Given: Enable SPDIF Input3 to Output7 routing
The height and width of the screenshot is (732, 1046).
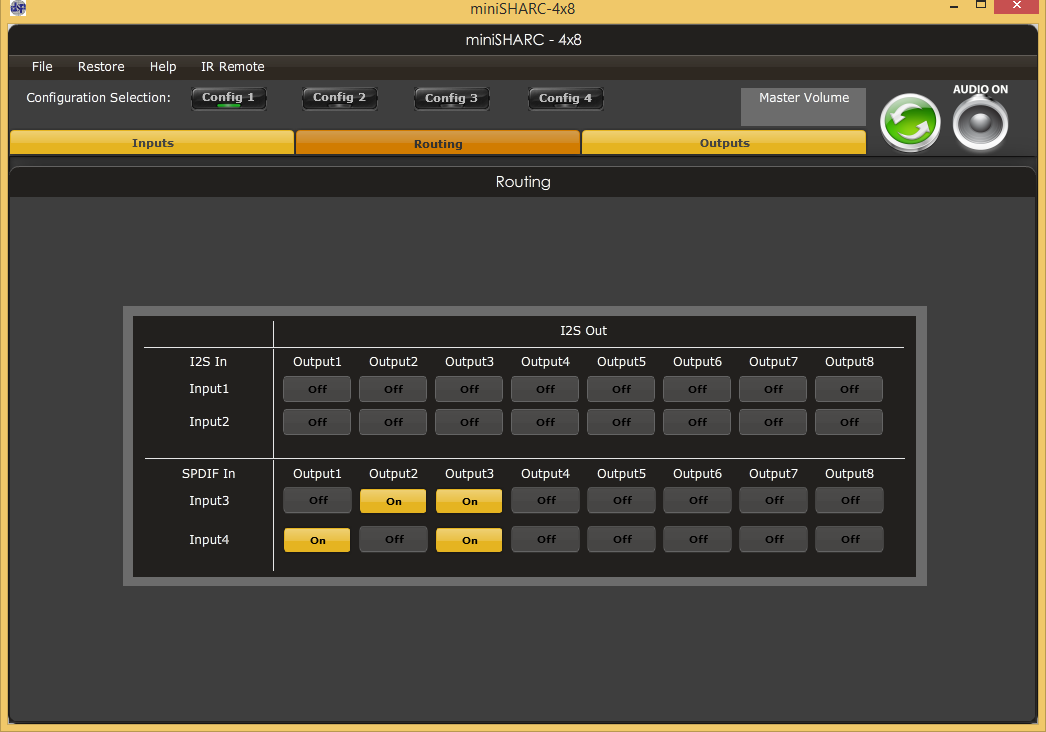Looking at the screenshot, I should pos(774,500).
